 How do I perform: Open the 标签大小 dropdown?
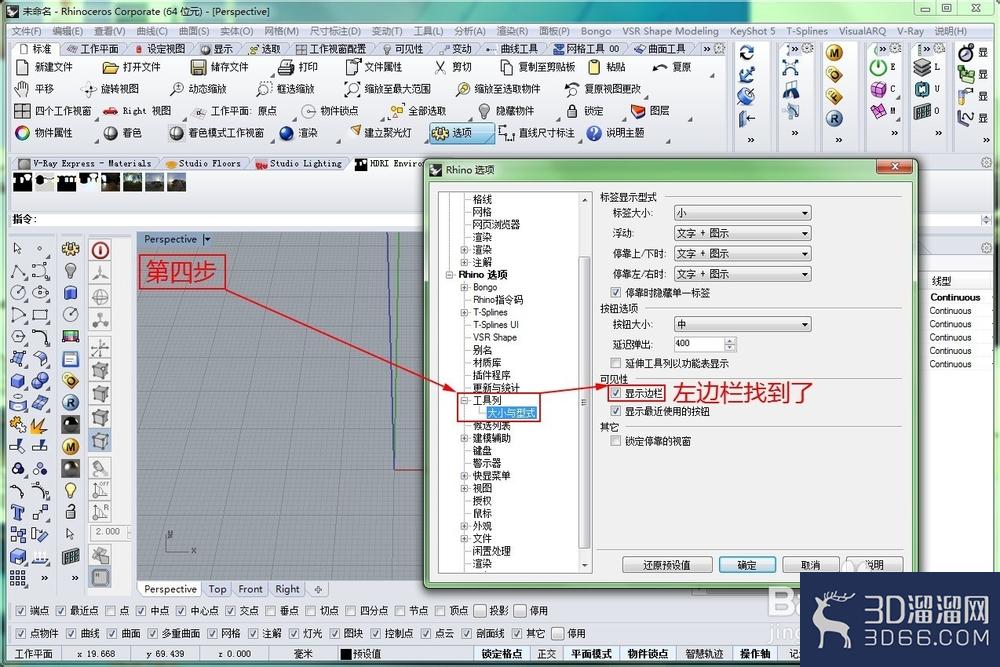742,213
